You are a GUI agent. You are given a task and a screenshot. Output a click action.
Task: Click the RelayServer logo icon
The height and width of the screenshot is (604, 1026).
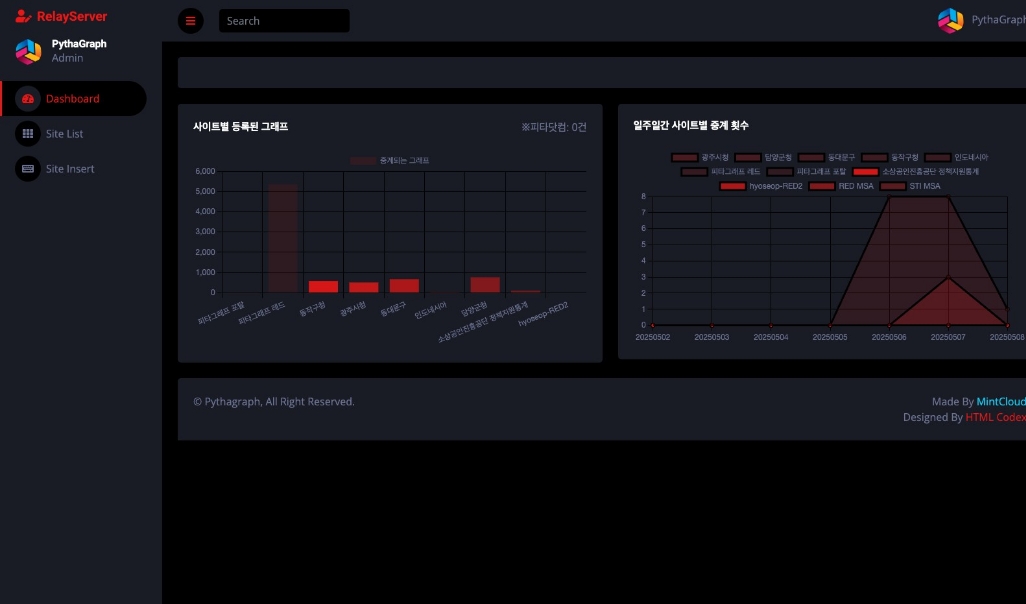point(23,16)
